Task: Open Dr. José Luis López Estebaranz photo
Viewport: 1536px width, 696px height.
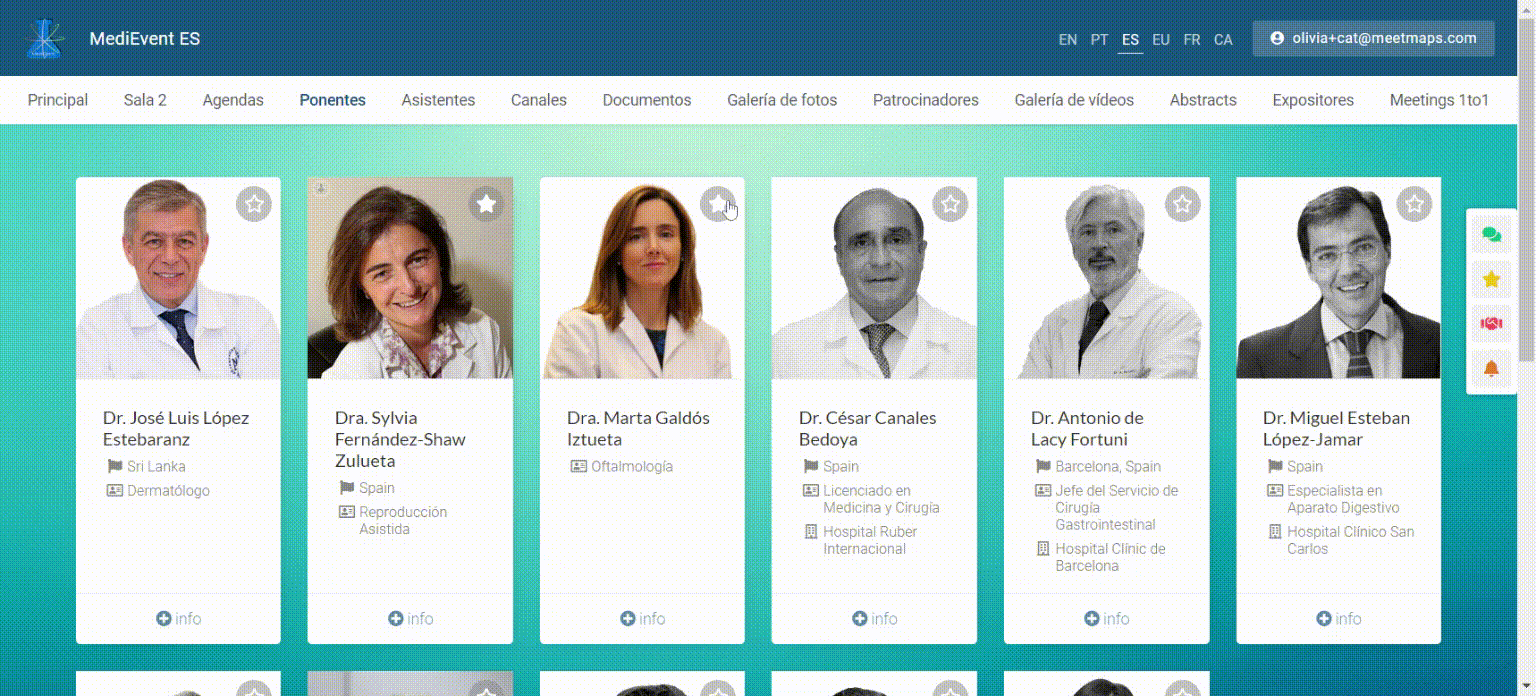Action: 178,279
